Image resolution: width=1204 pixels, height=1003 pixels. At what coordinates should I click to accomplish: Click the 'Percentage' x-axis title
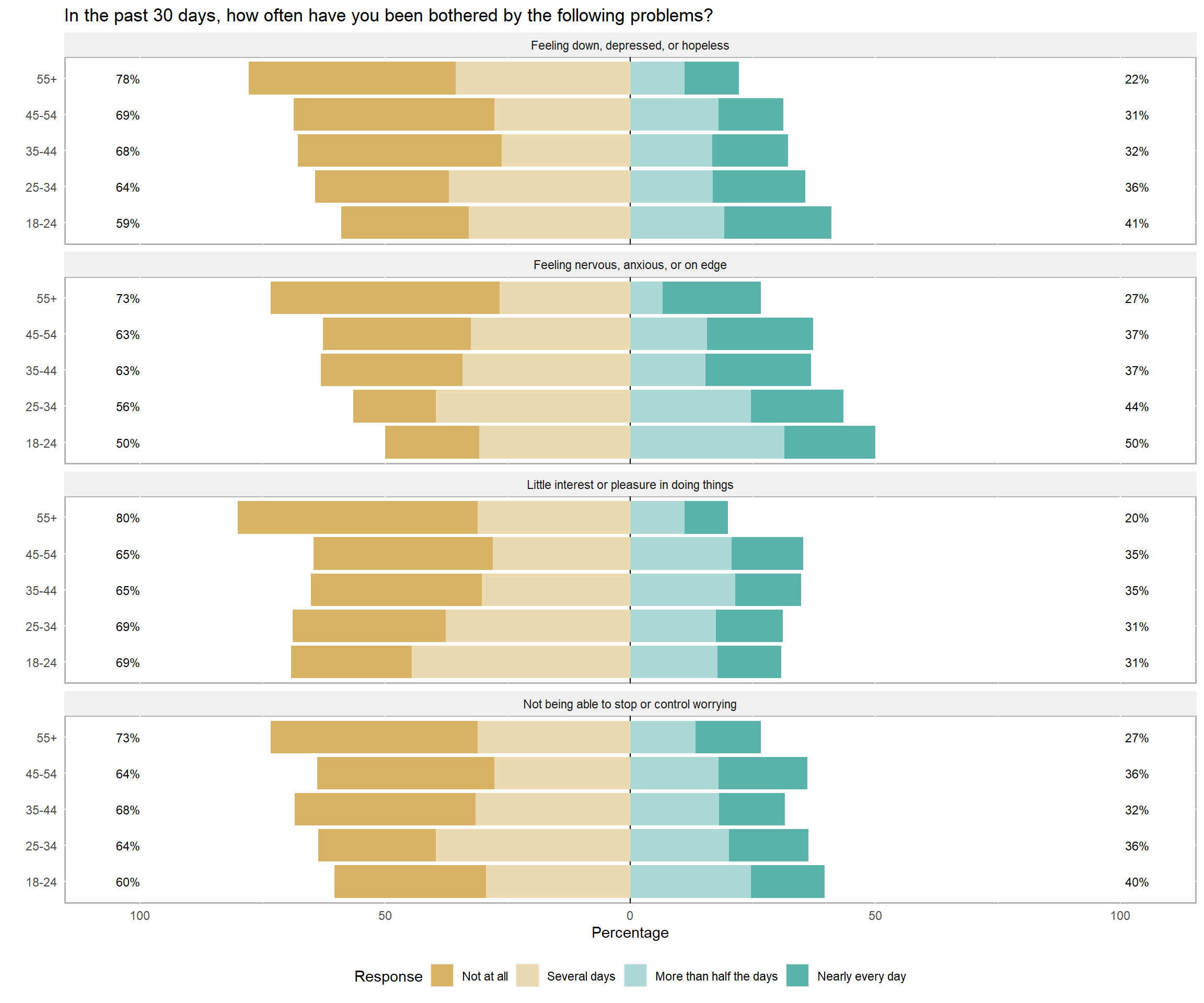point(630,933)
